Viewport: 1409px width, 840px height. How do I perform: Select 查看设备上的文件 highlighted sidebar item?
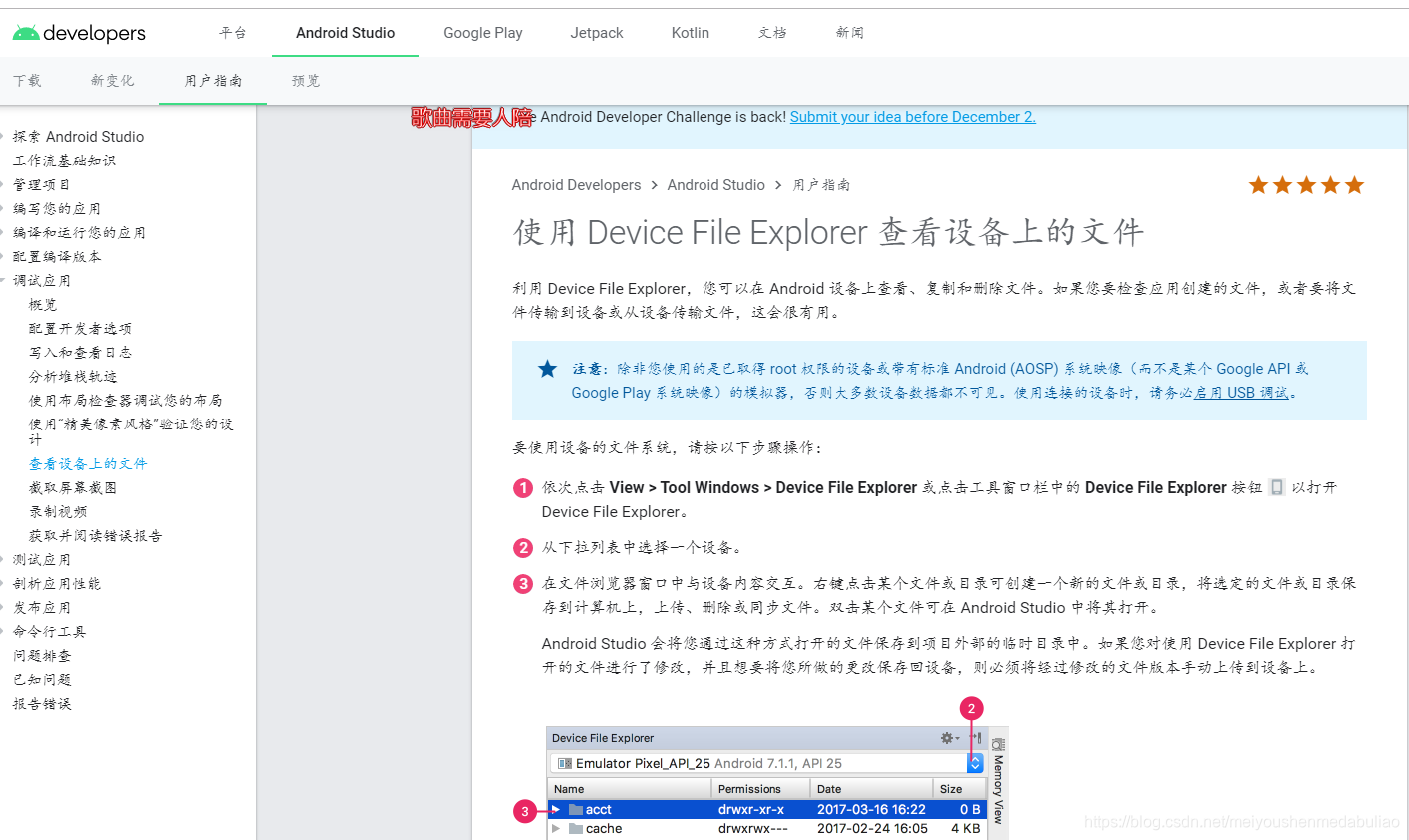tap(88, 464)
